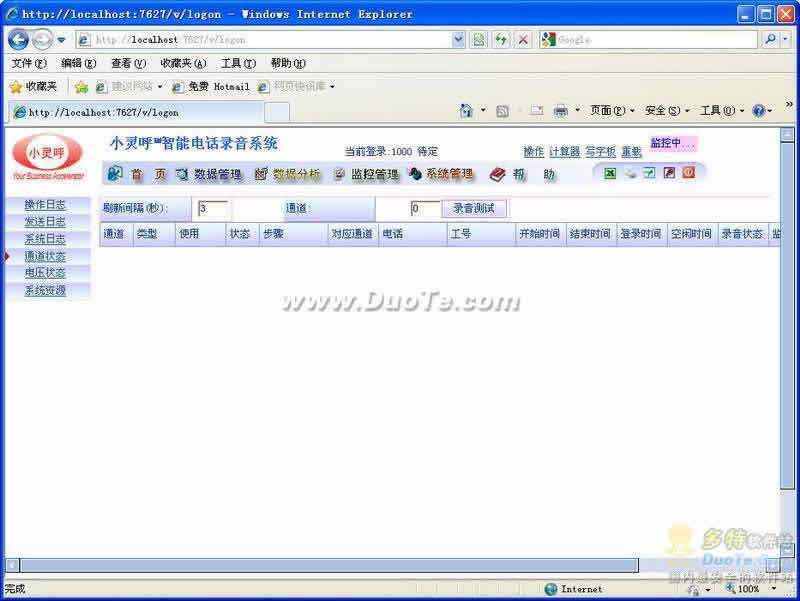Click the red Stop loading icon

(x=522, y=40)
